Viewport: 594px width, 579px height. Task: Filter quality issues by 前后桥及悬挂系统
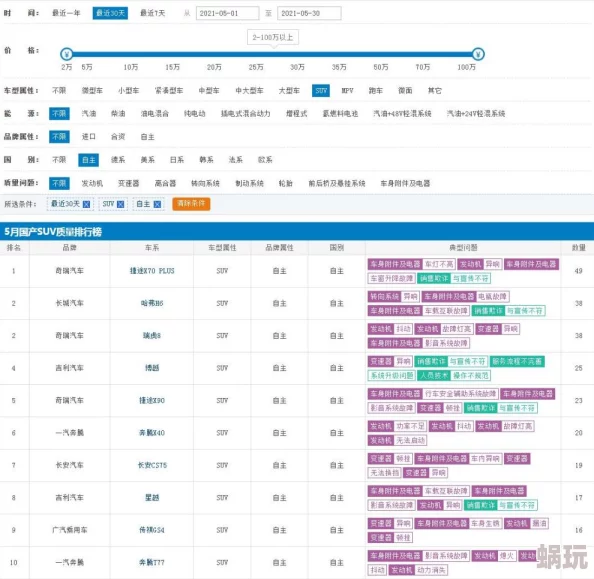(x=337, y=183)
